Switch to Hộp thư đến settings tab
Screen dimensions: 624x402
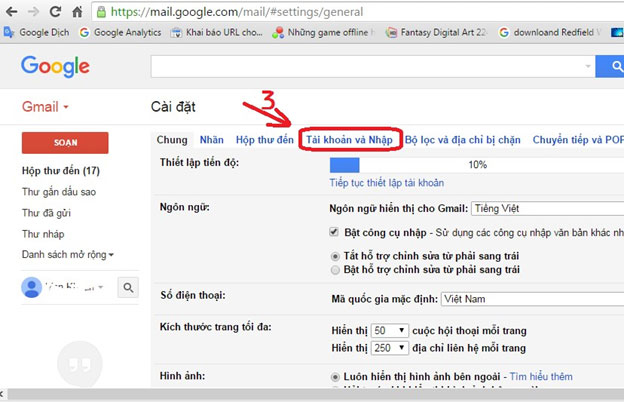265,140
